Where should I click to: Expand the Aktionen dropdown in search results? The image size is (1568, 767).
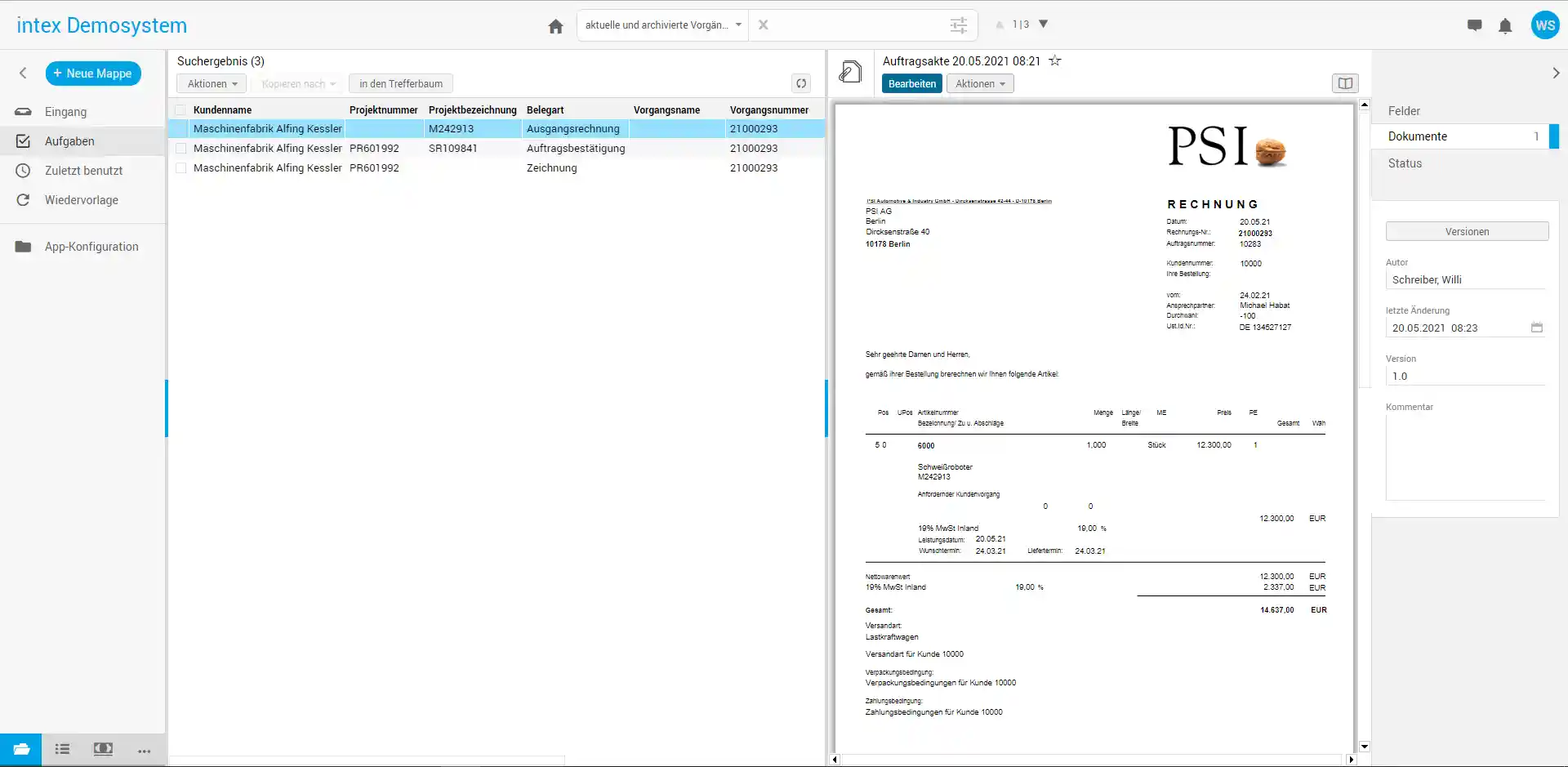[x=212, y=84]
